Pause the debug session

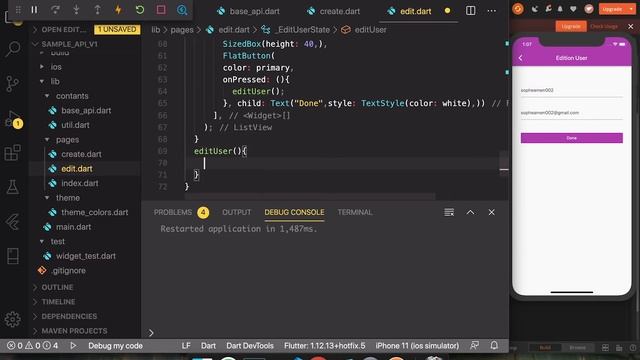click(34, 10)
